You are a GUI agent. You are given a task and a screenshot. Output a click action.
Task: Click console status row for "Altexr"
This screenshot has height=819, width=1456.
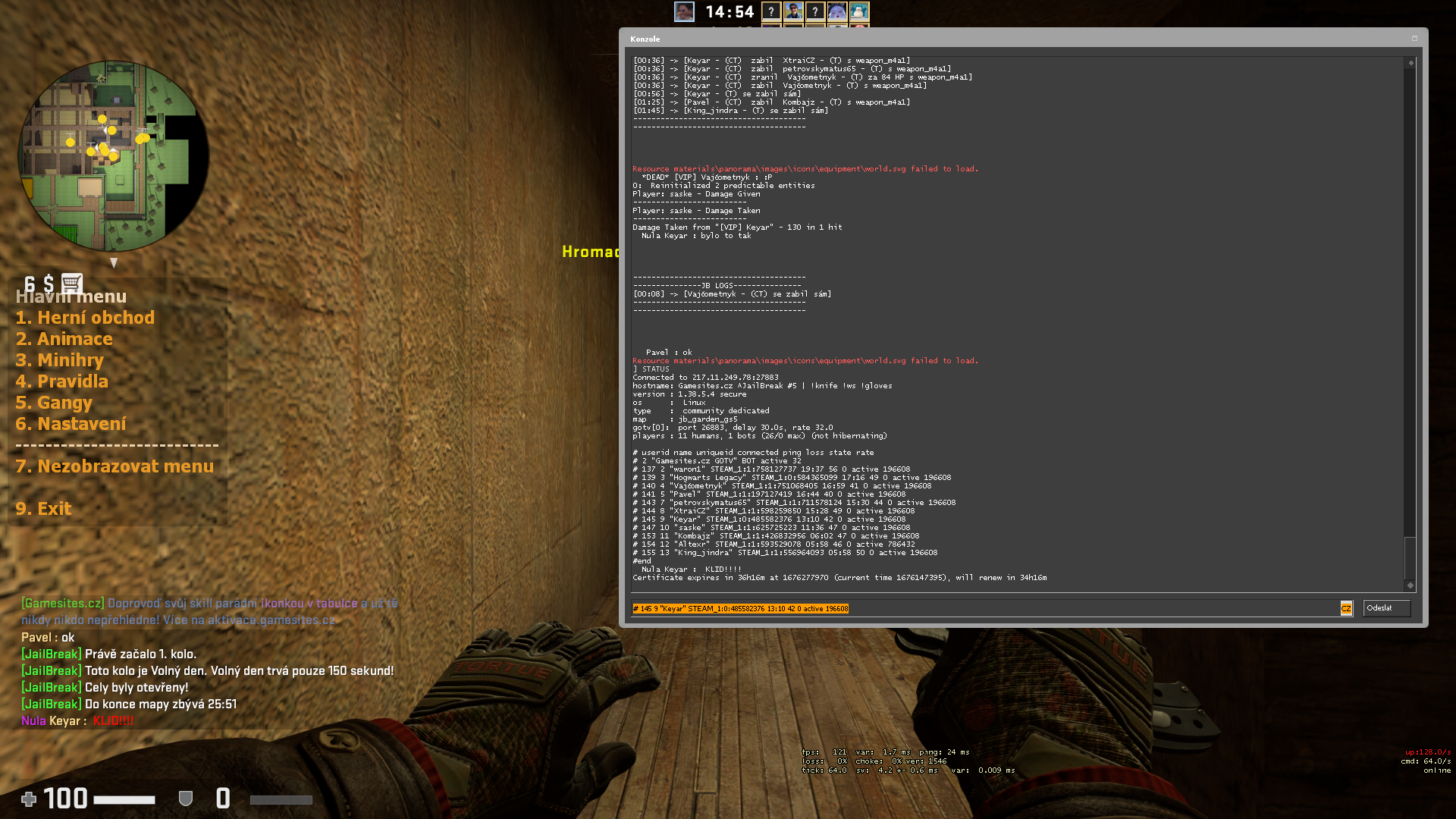click(773, 544)
